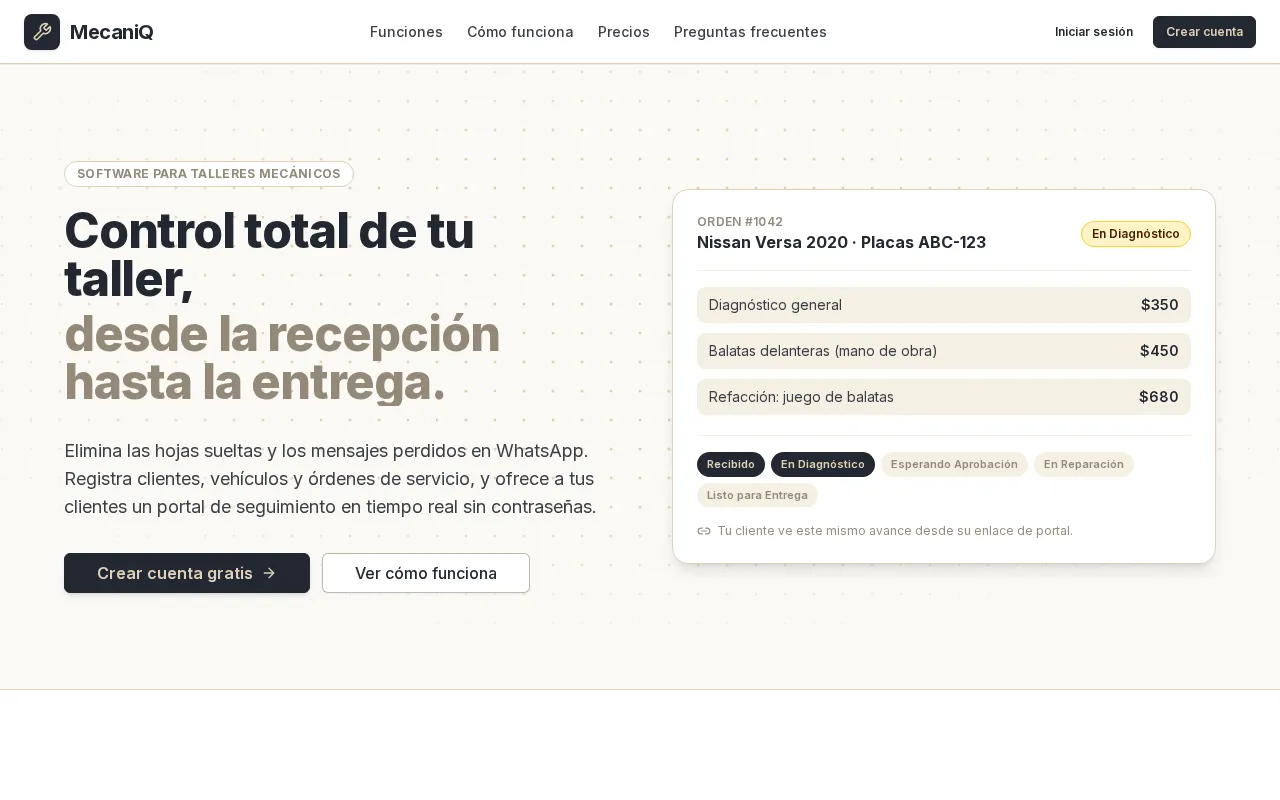Screen dimensions: 1280x800
Task: Click the link icon beside the portal note
Action: 704,531
